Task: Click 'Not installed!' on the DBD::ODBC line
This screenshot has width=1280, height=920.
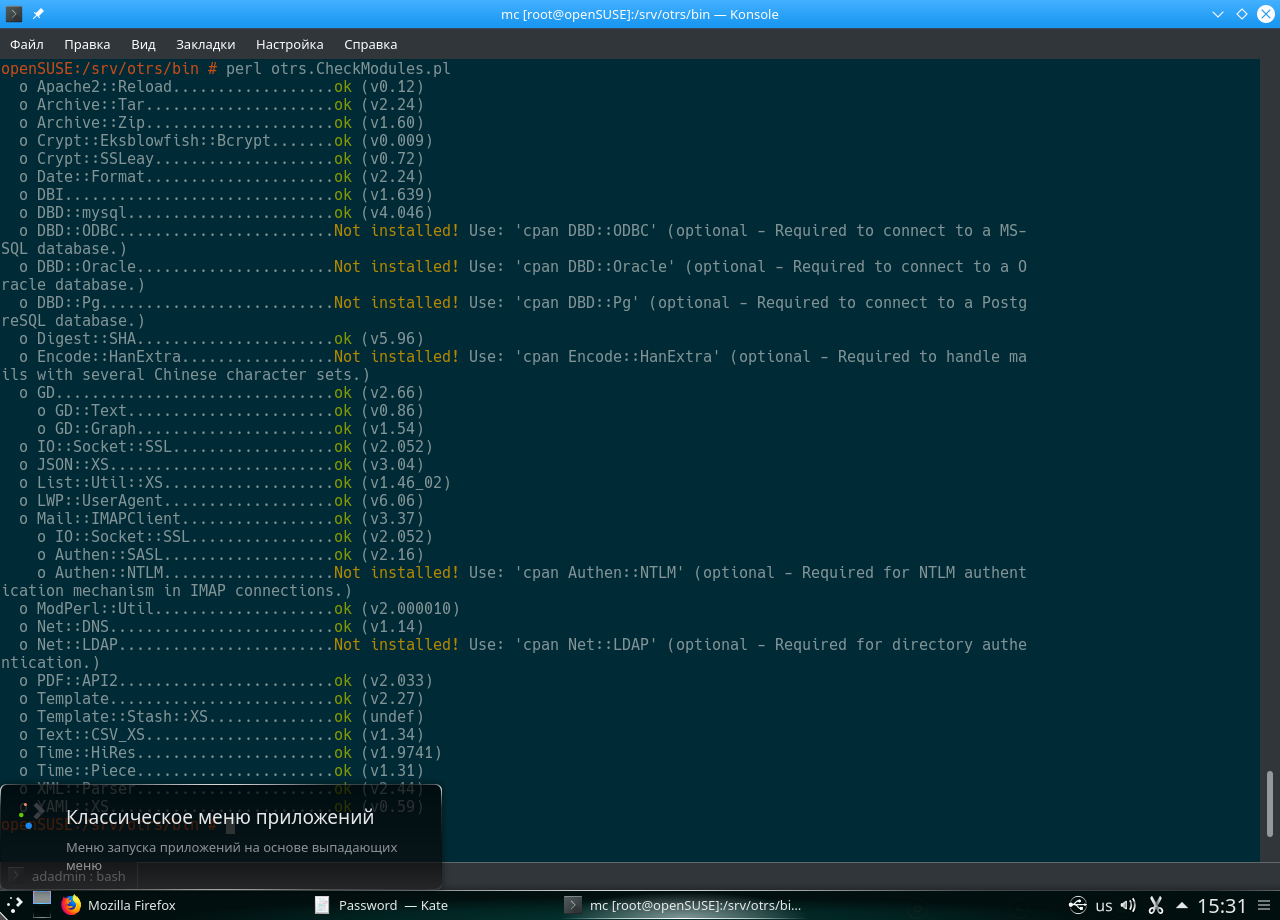Action: [x=397, y=231]
